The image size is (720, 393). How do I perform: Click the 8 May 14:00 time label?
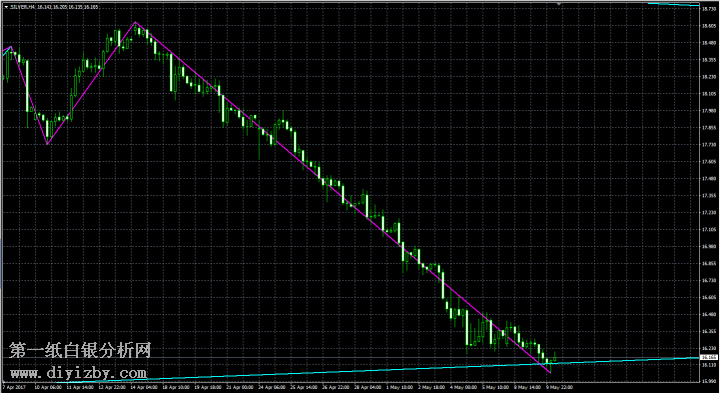[527, 387]
